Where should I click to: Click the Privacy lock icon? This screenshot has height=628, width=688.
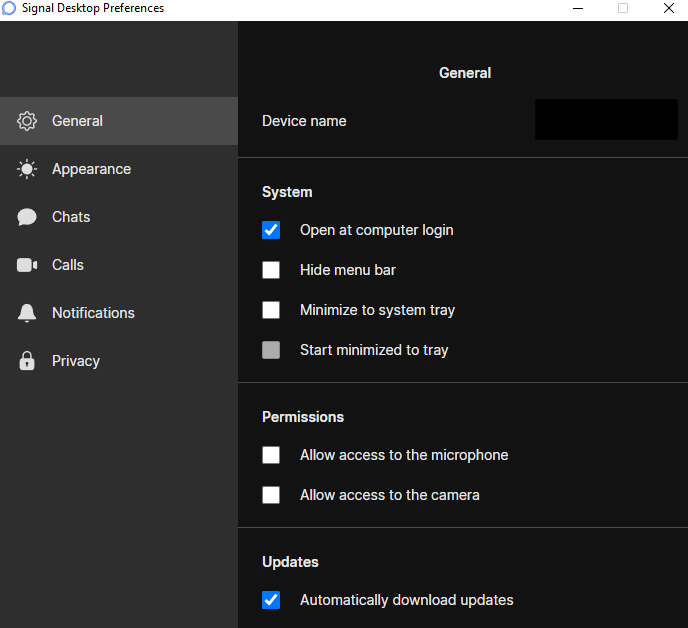(27, 361)
